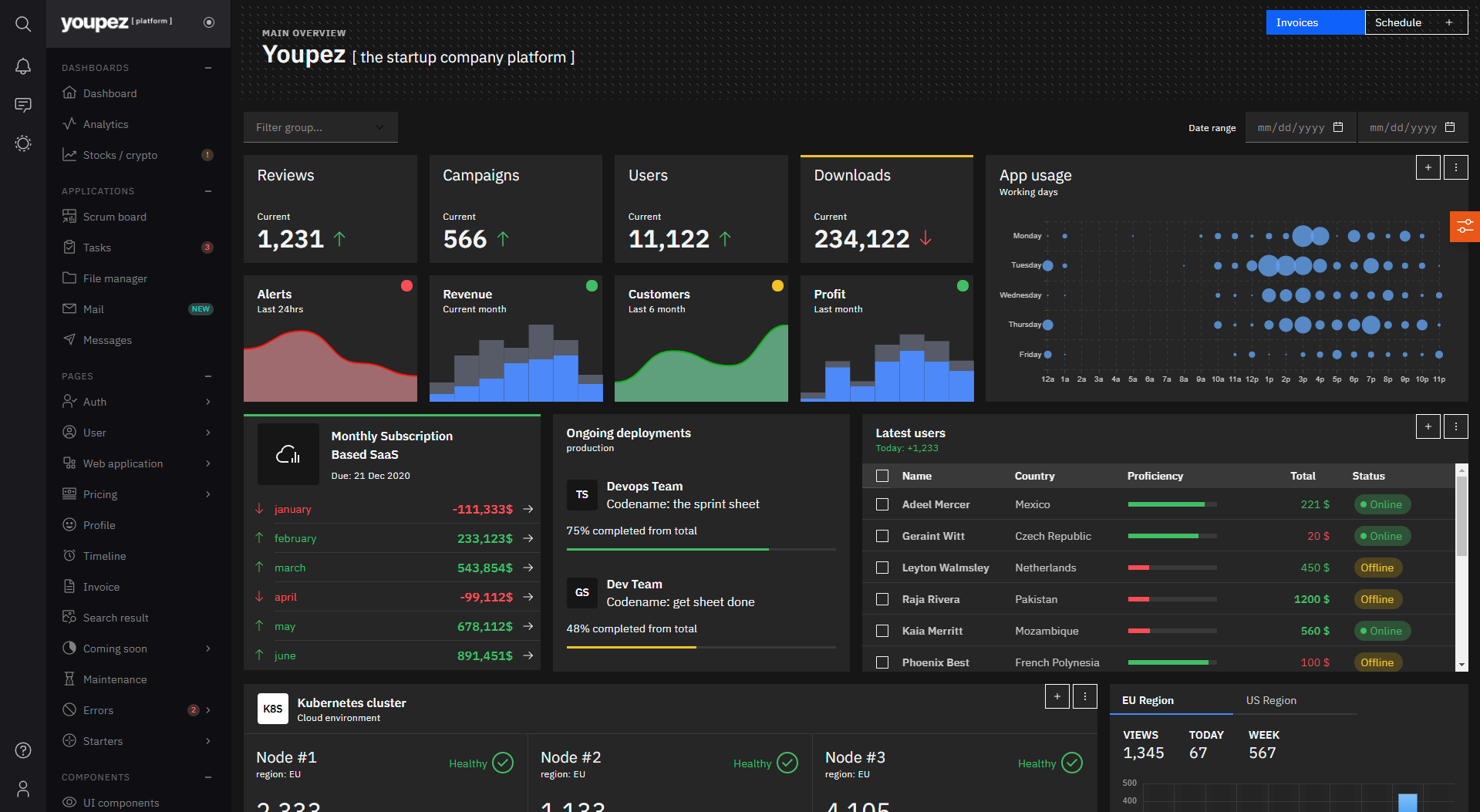This screenshot has height=812, width=1480.
Task: Click the arrow next to march amount
Action: point(528,568)
